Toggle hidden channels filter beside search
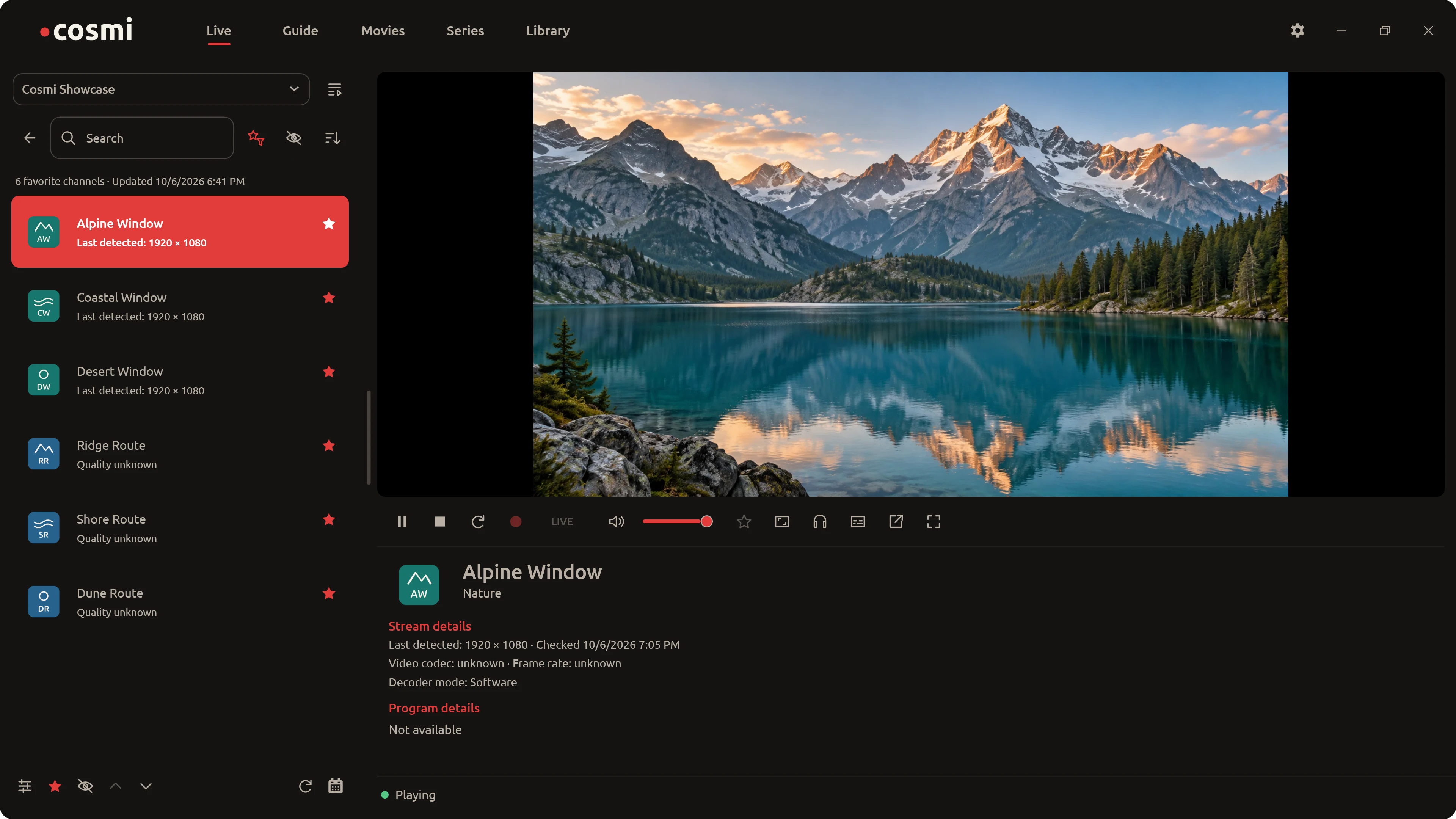 294,138
